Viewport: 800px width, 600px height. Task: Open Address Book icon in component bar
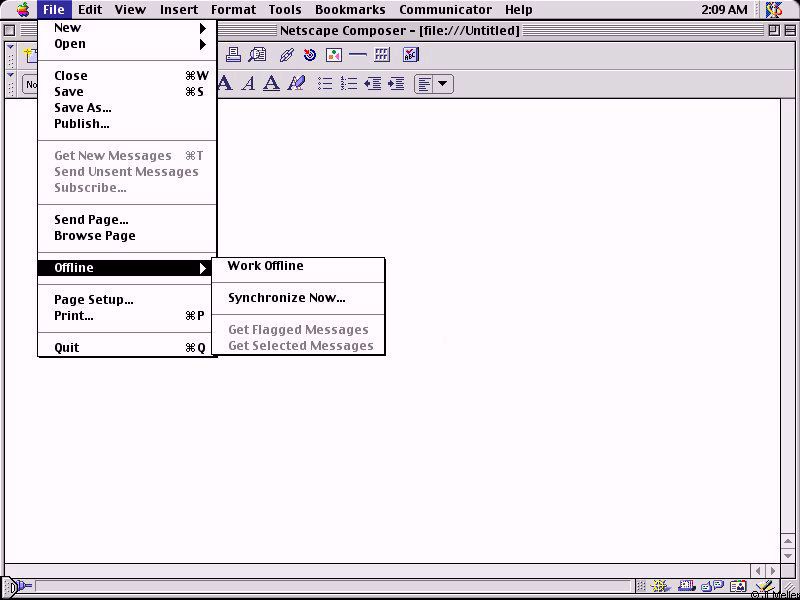coord(739,587)
